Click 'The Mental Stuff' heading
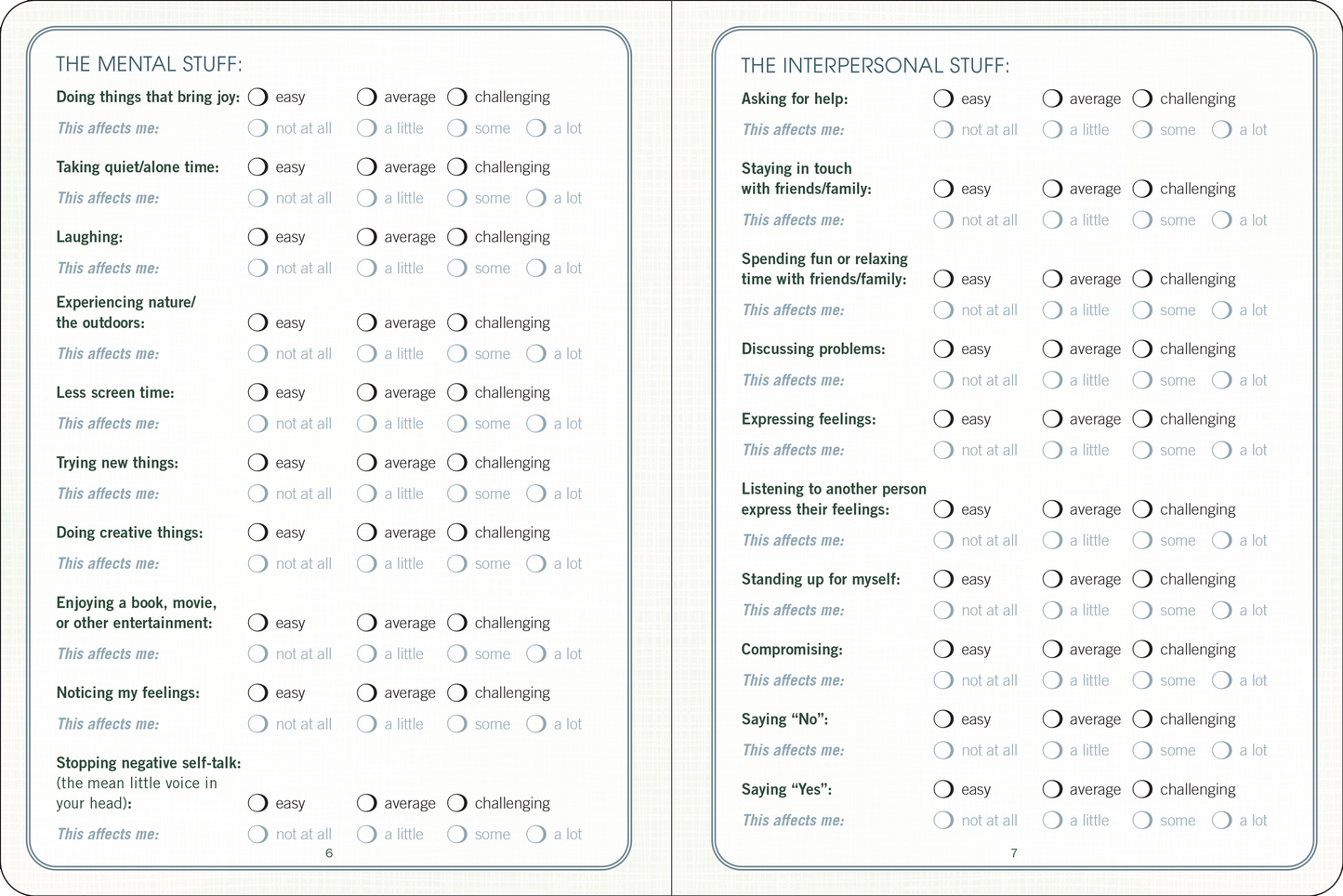The height and width of the screenshot is (896, 1343). click(149, 64)
